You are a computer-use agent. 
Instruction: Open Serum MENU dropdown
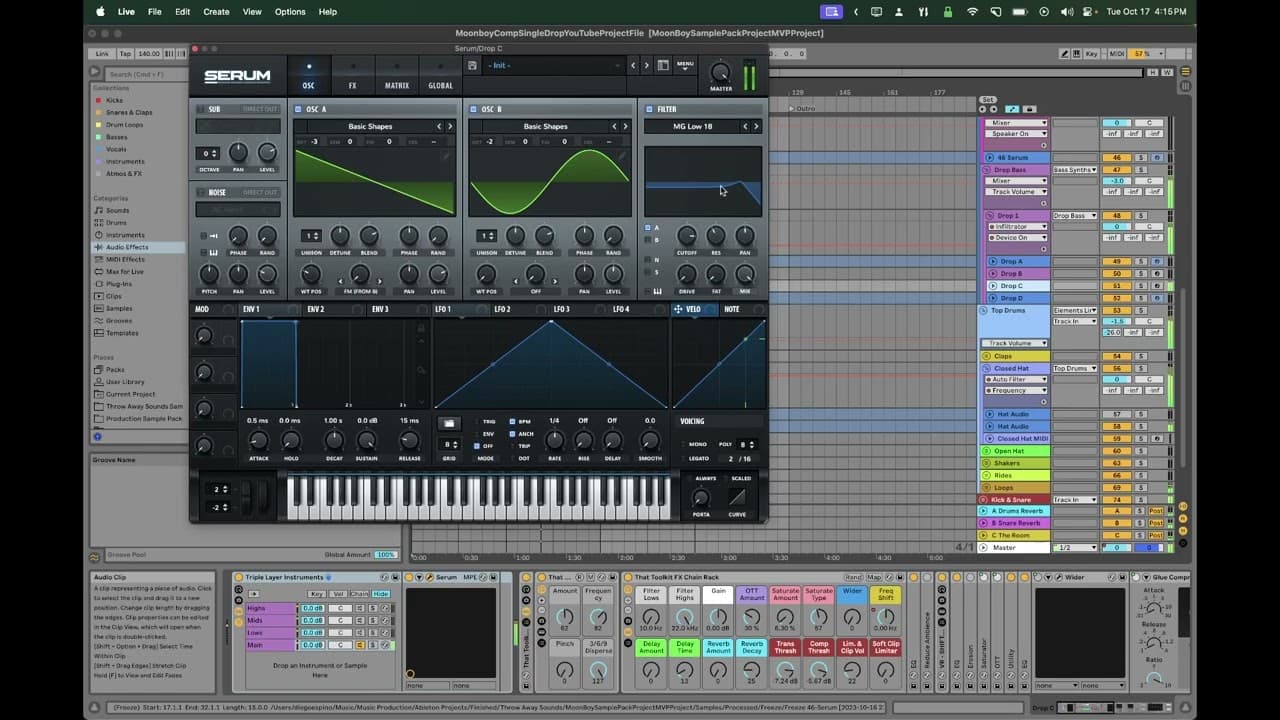tap(685, 65)
